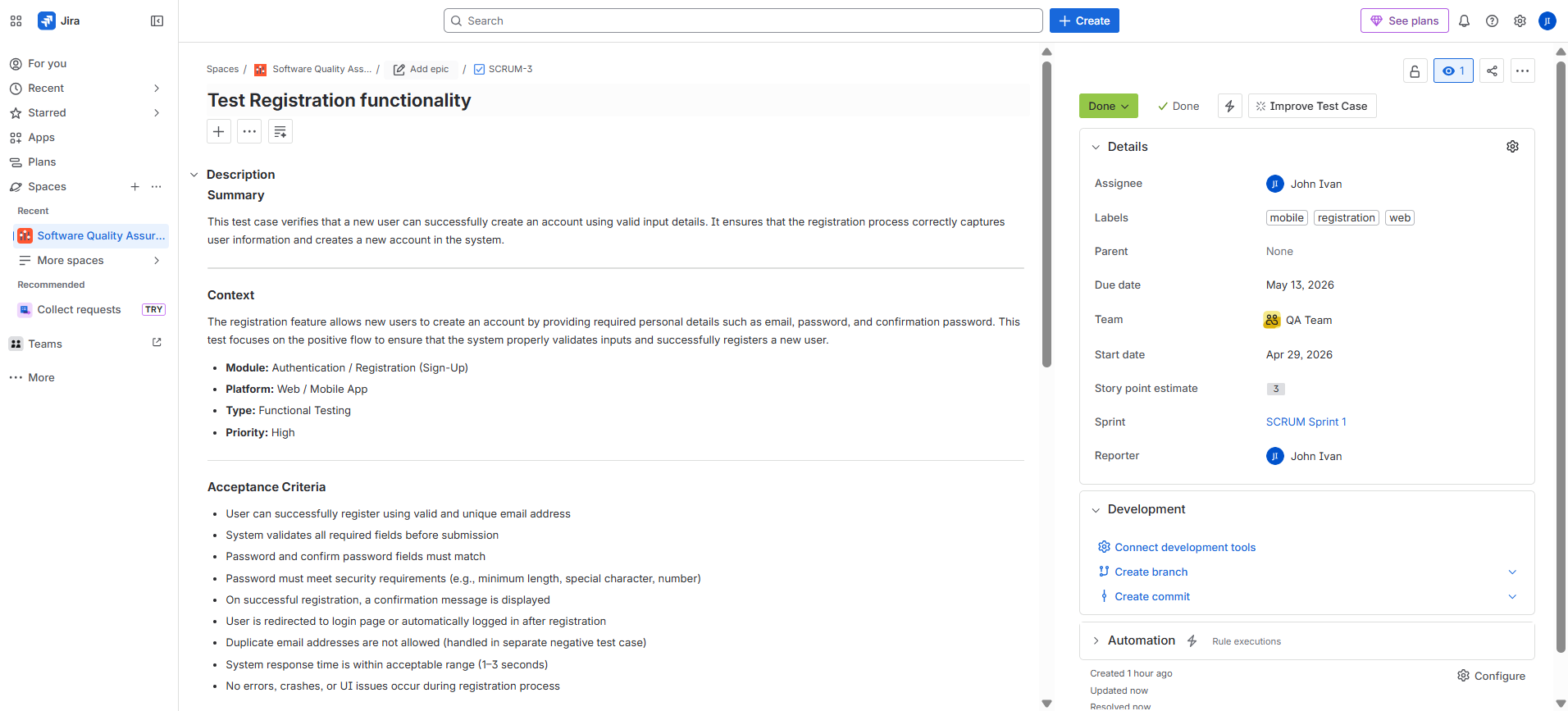Click the plus add-content button under title
This screenshot has height=711, width=1568.
[219, 131]
